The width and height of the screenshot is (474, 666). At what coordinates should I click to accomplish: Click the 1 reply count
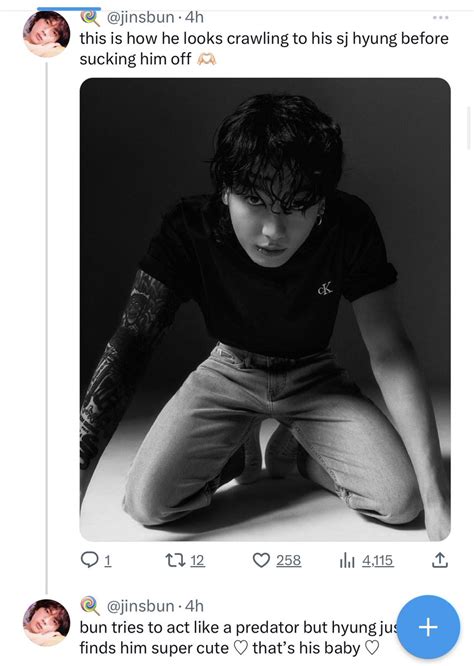(x=107, y=561)
